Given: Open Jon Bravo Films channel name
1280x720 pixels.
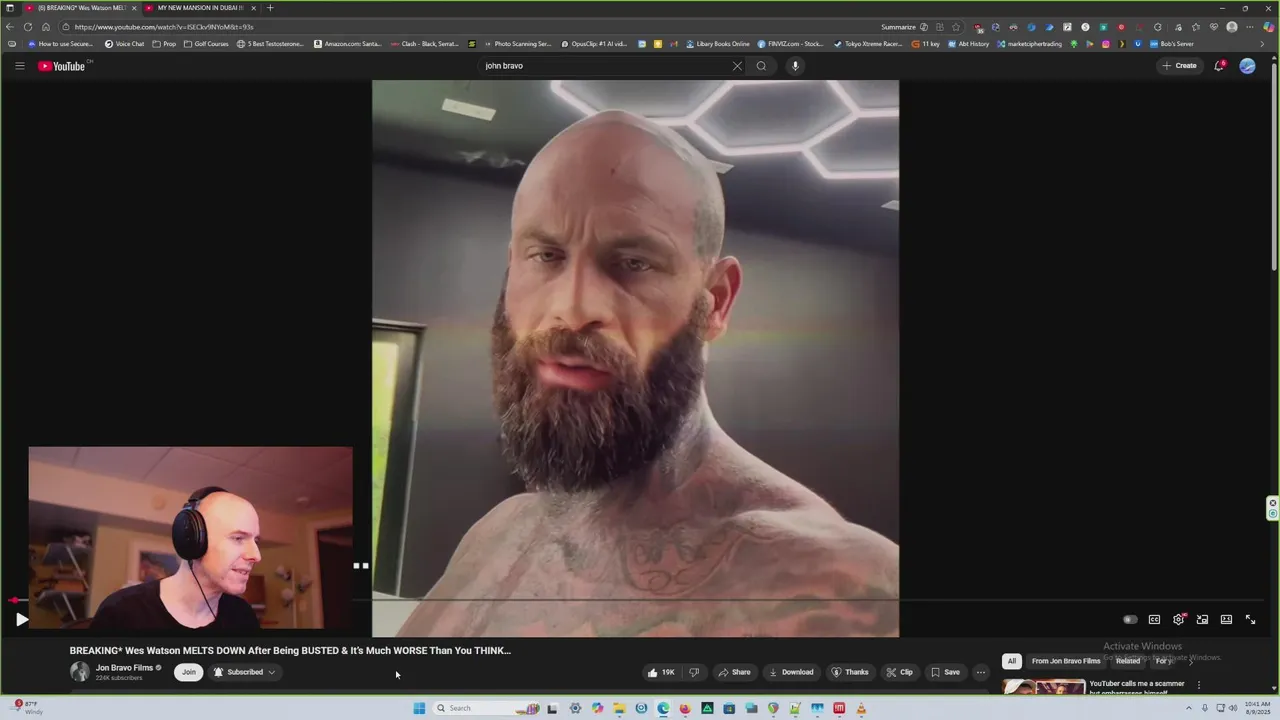Looking at the screenshot, I should tap(124, 668).
